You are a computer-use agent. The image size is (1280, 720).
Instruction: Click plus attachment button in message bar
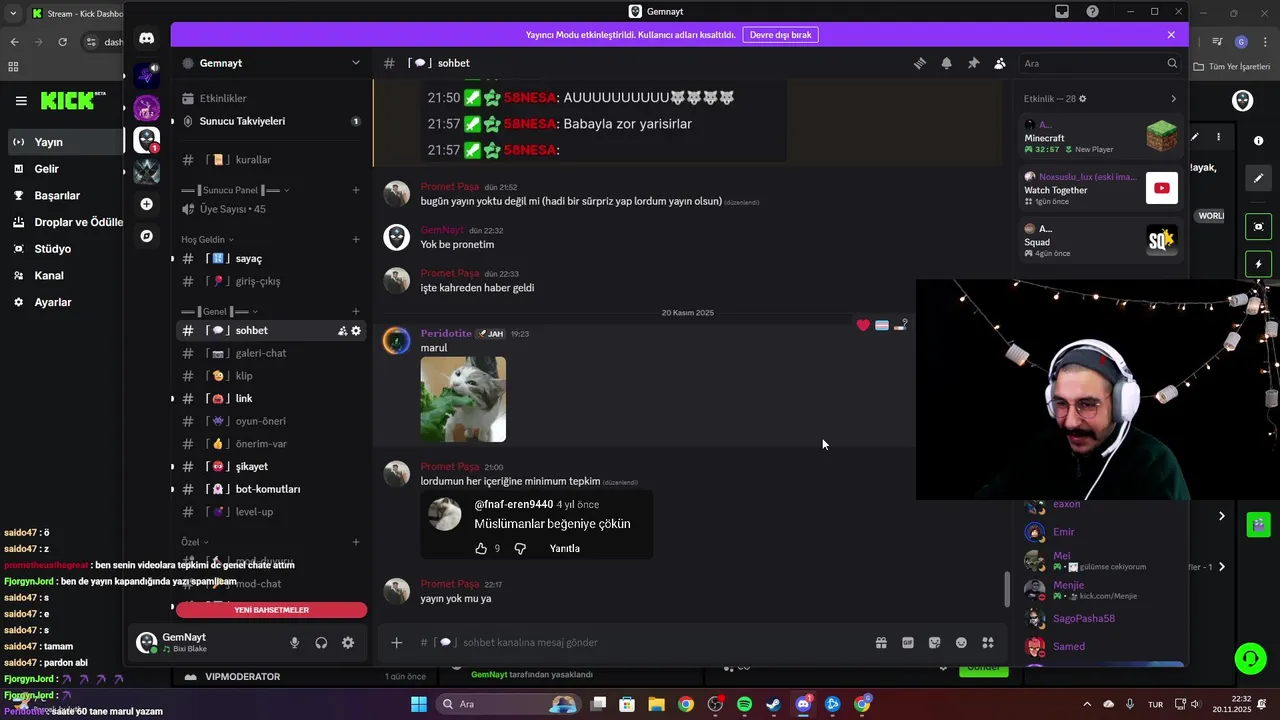point(397,643)
